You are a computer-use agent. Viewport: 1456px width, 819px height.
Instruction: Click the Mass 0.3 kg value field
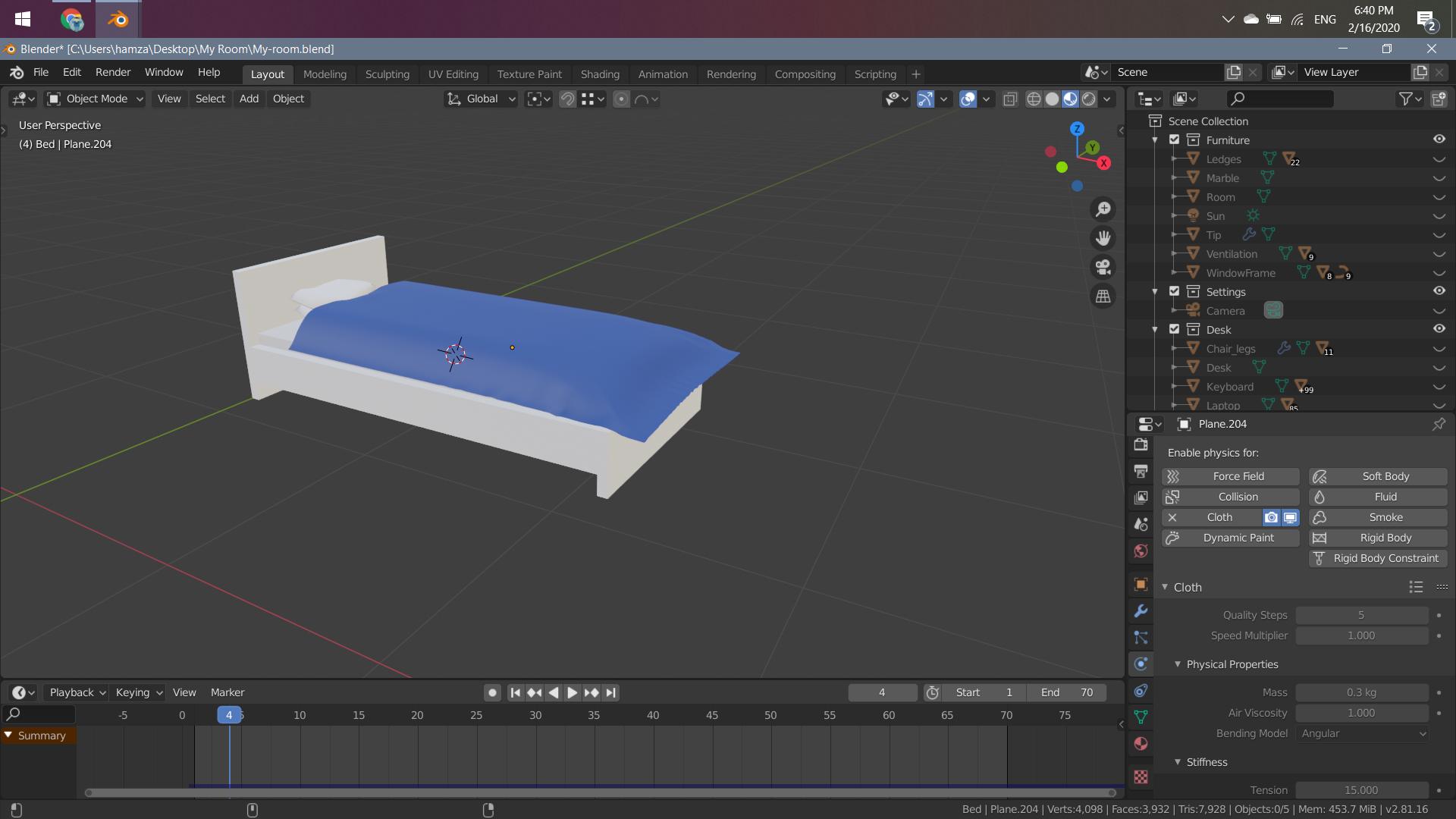pyautogui.click(x=1362, y=692)
